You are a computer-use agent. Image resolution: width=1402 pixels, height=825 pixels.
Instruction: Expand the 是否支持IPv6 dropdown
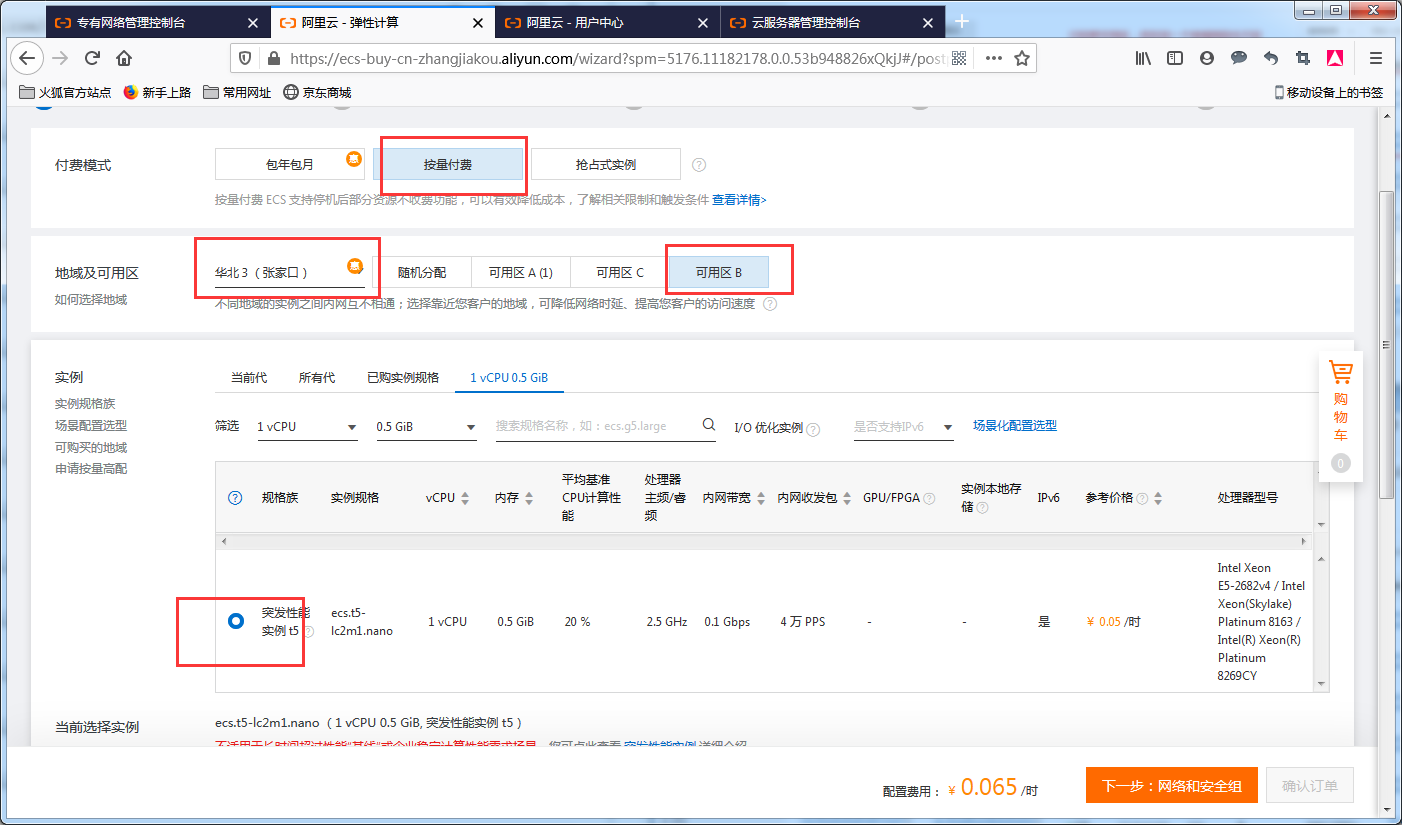coord(903,427)
